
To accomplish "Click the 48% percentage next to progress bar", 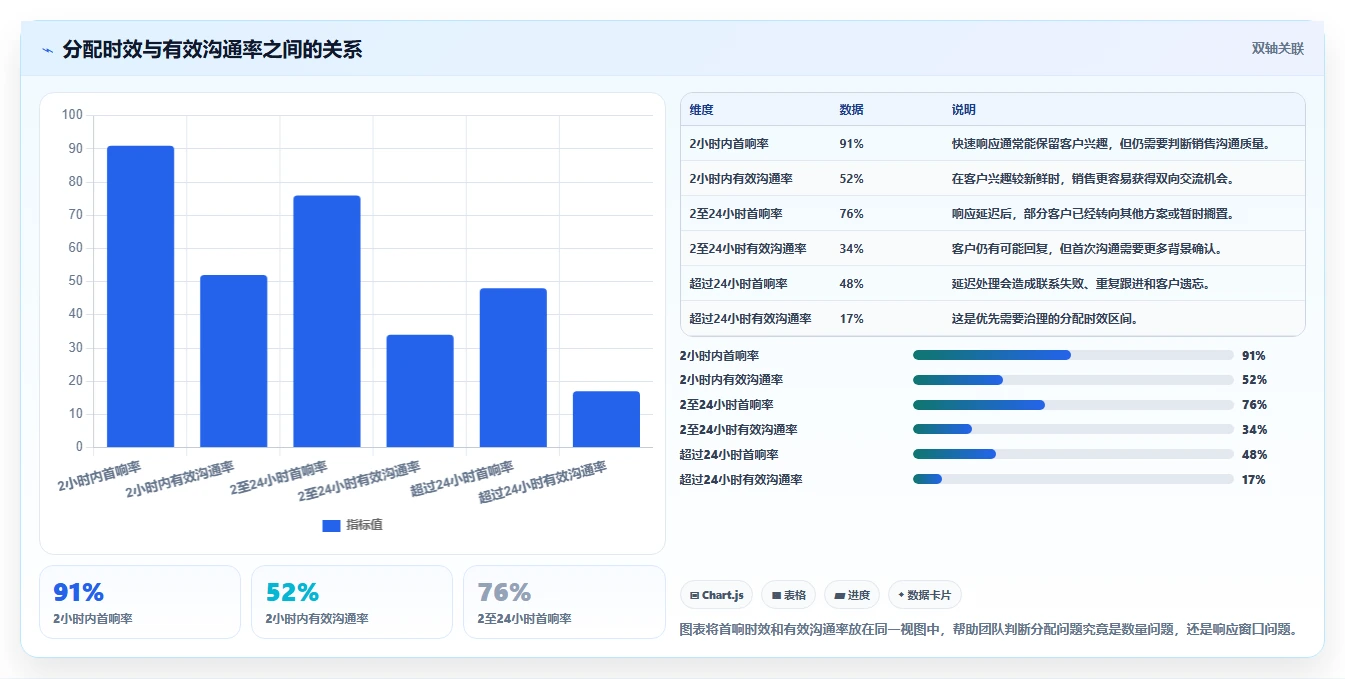I will click(1254, 455).
